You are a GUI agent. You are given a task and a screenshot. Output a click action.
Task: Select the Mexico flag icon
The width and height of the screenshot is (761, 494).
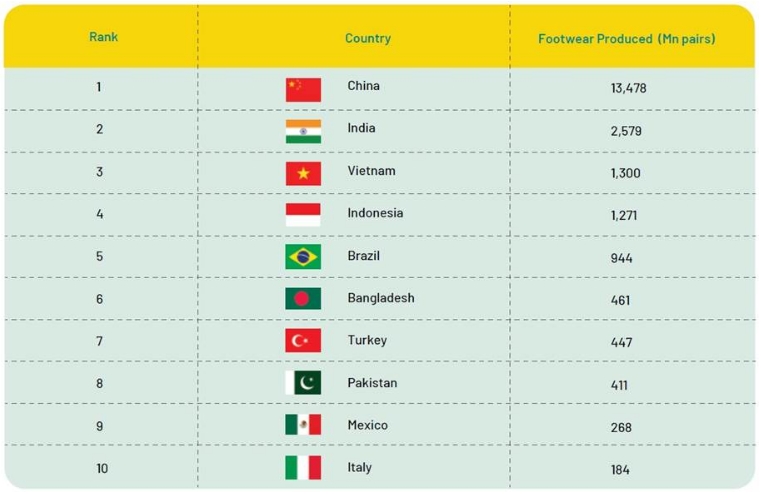pos(303,425)
